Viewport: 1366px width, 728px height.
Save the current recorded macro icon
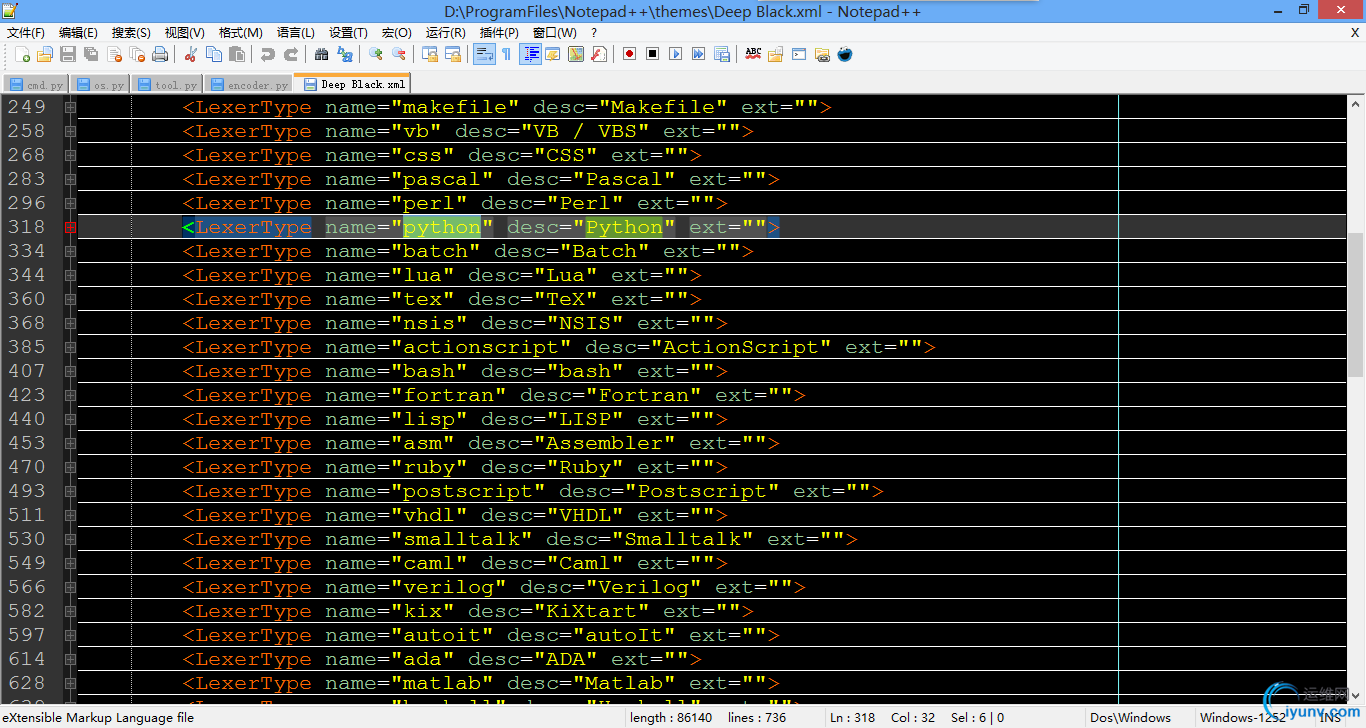click(x=721, y=54)
